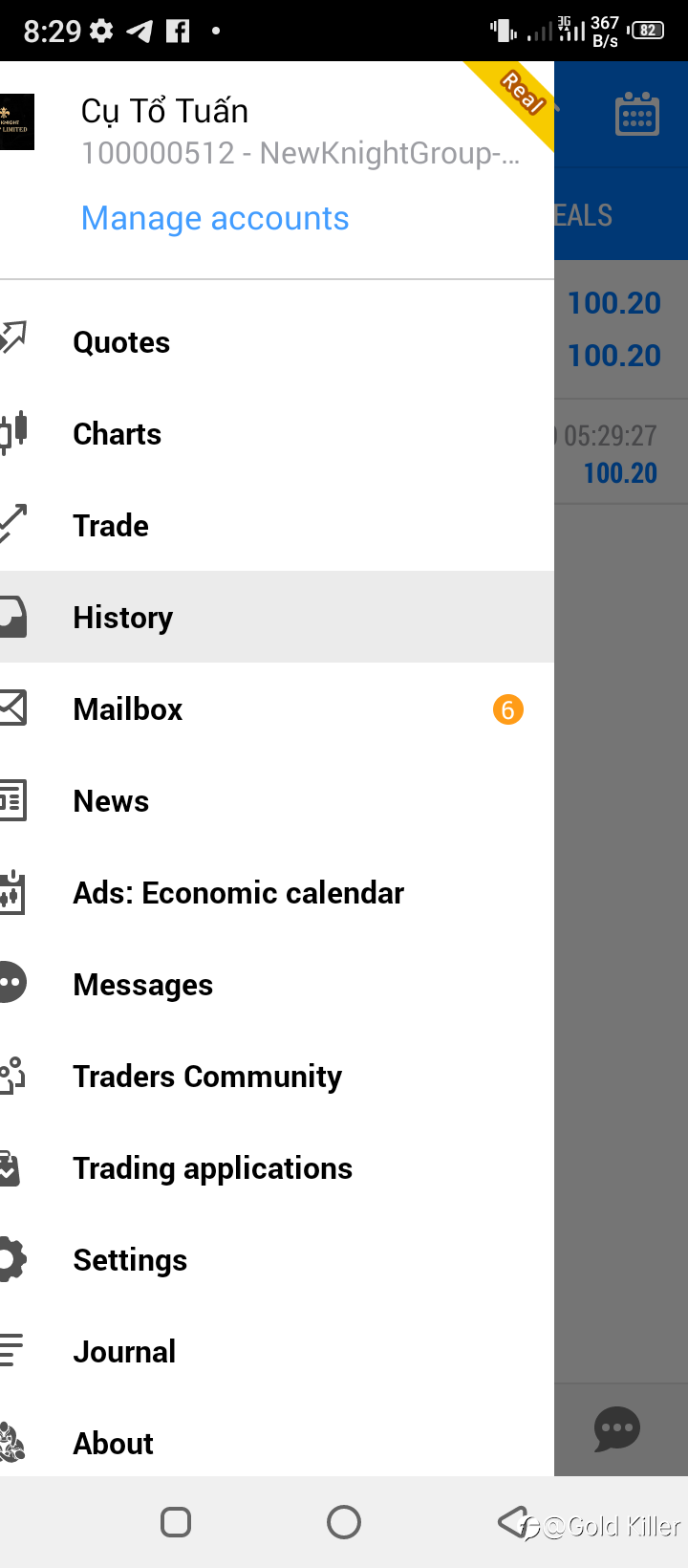Image resolution: width=688 pixels, height=1568 pixels.
Task: Select the Journal menu item
Action: [124, 1352]
